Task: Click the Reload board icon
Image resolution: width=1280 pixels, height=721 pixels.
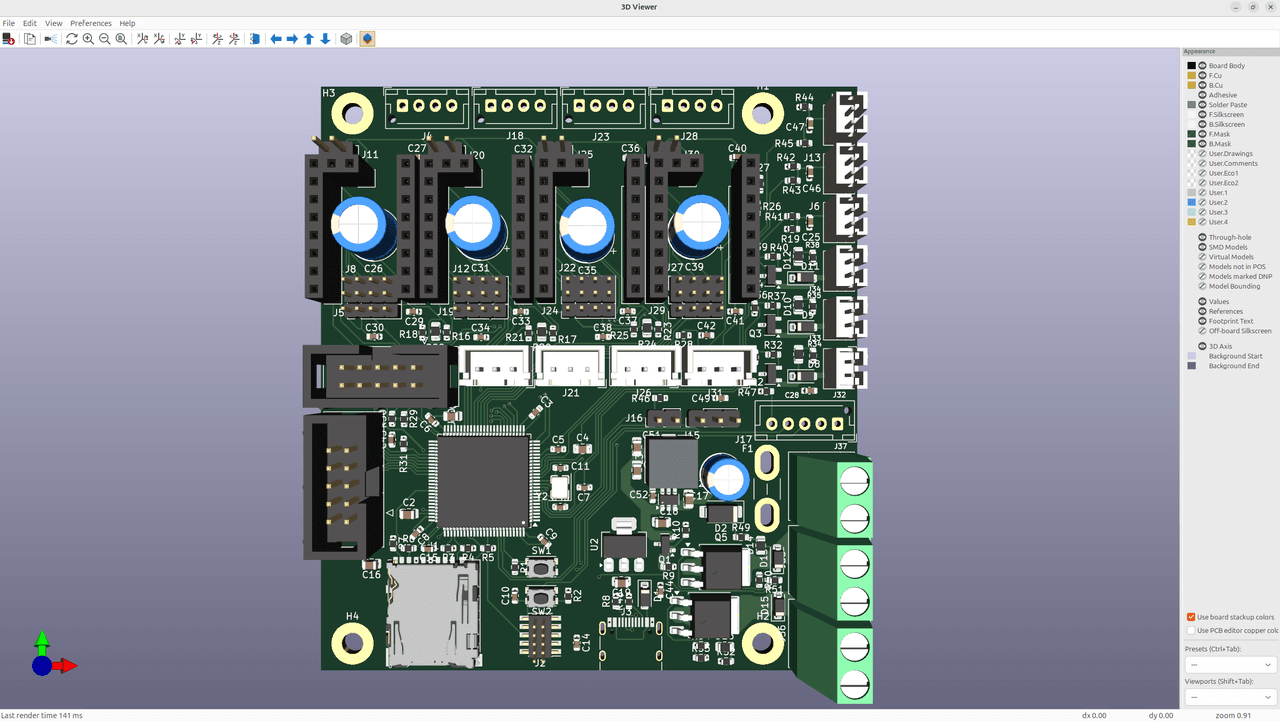Action: pyautogui.click(x=72, y=39)
